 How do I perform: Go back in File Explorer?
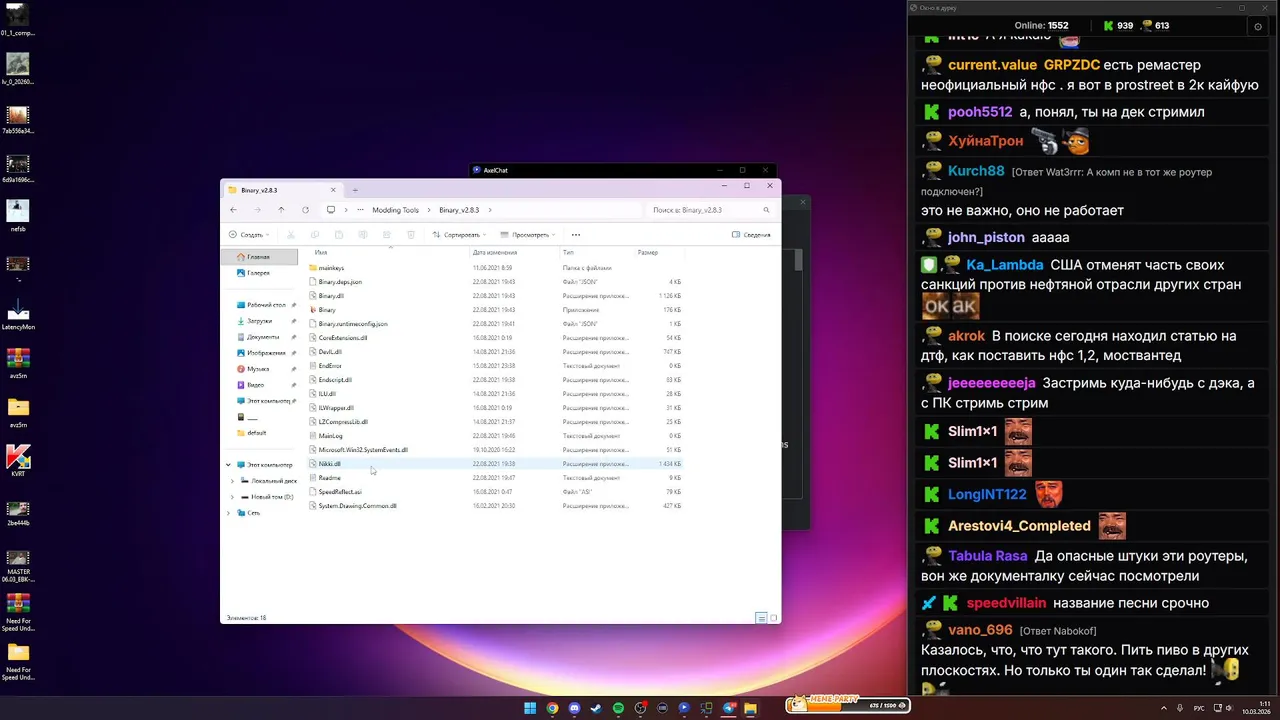click(233, 210)
